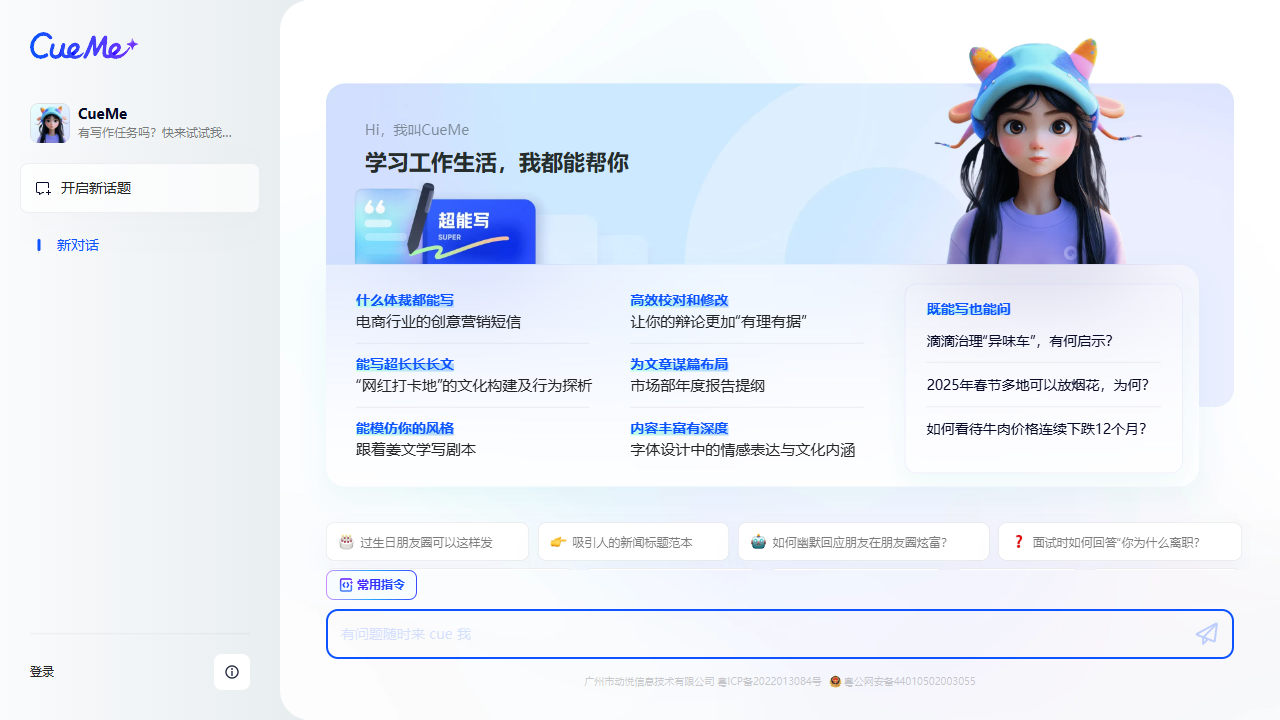Screen dimensions: 1280x720
Task: Click the red question mark interview icon
Action: pyautogui.click(x=1019, y=542)
